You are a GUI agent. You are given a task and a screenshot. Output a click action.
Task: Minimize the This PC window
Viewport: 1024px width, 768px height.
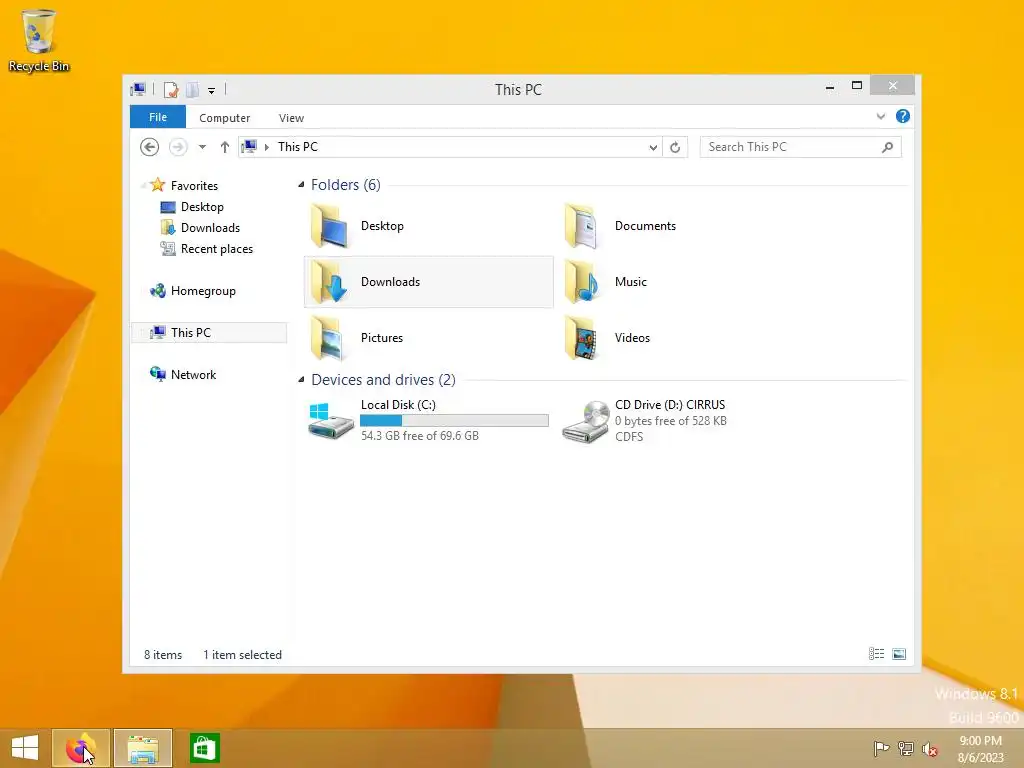830,86
